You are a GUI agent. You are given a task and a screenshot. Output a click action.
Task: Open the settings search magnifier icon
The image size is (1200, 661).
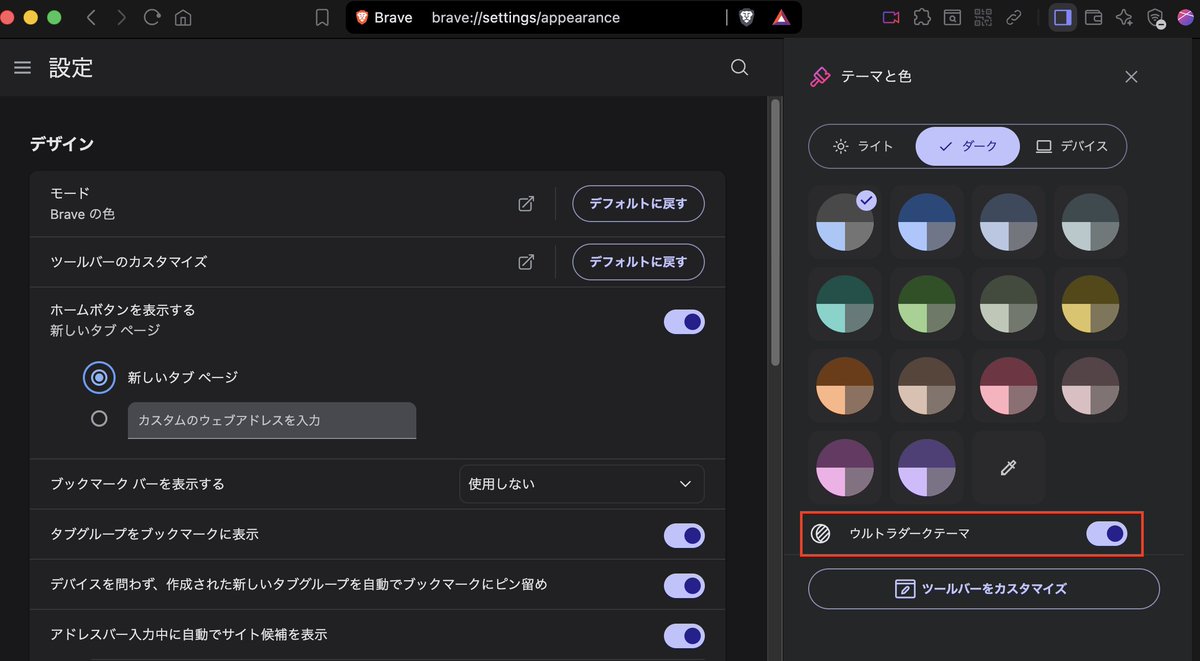pyautogui.click(x=739, y=67)
